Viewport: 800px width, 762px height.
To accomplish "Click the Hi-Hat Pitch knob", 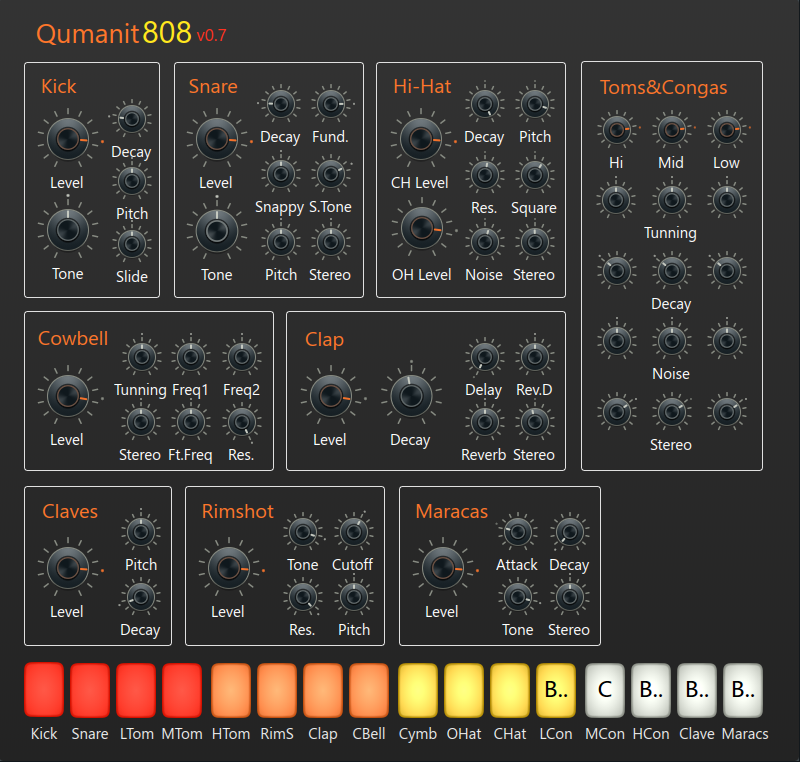I will (535, 105).
